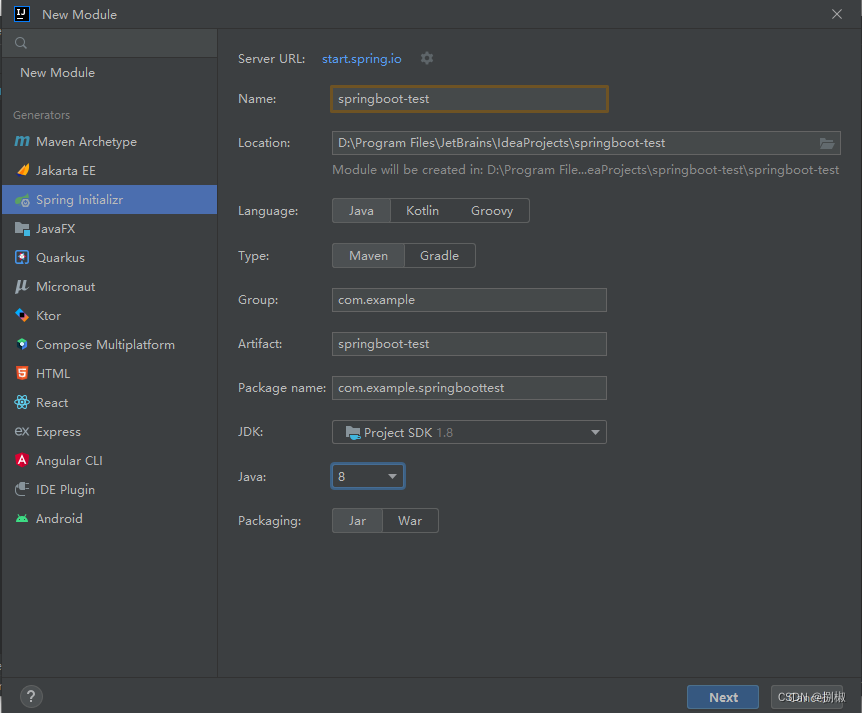The width and height of the screenshot is (862, 713).
Task: Select Compose Multiplatform generator
Action: [109, 344]
